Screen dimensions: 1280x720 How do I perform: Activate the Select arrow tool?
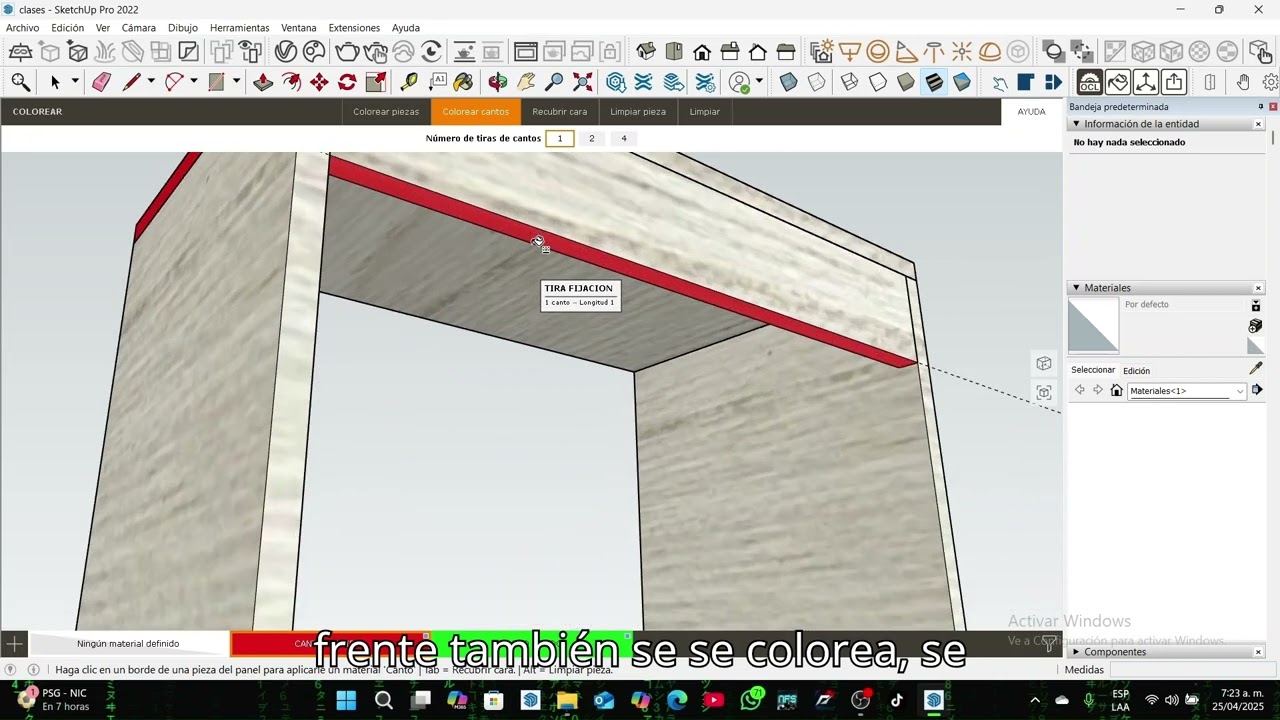pos(55,82)
